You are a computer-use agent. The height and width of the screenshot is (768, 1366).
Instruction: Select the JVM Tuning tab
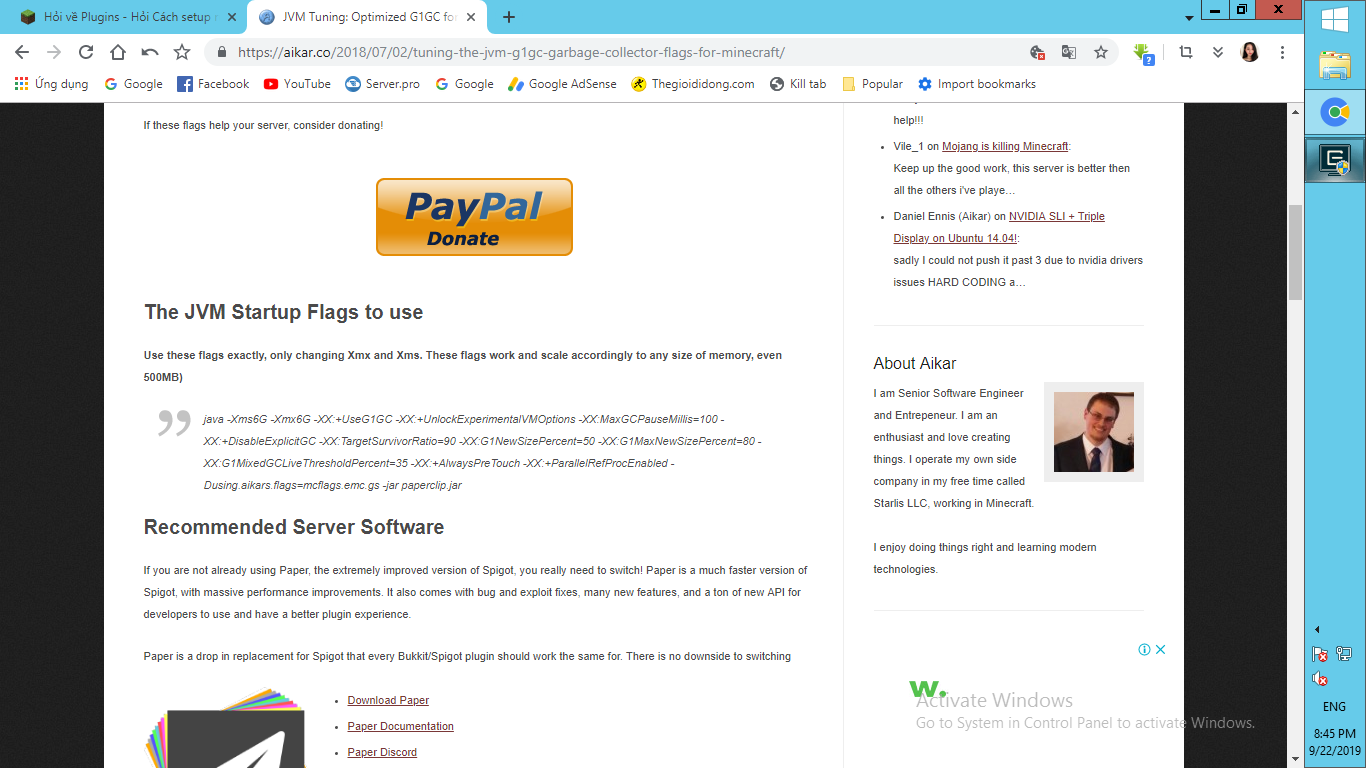click(367, 17)
